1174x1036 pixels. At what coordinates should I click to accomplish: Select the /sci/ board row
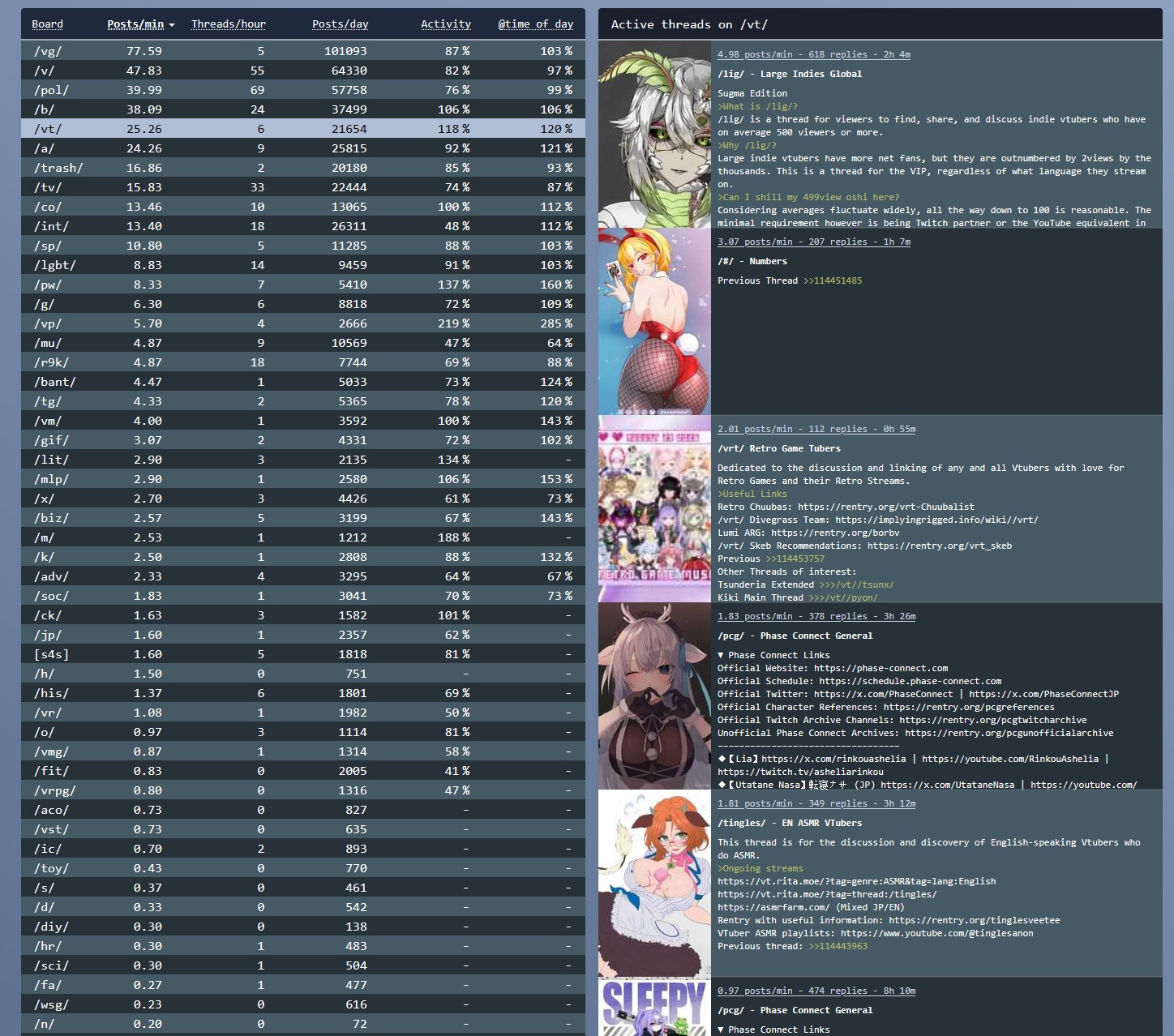(x=303, y=965)
